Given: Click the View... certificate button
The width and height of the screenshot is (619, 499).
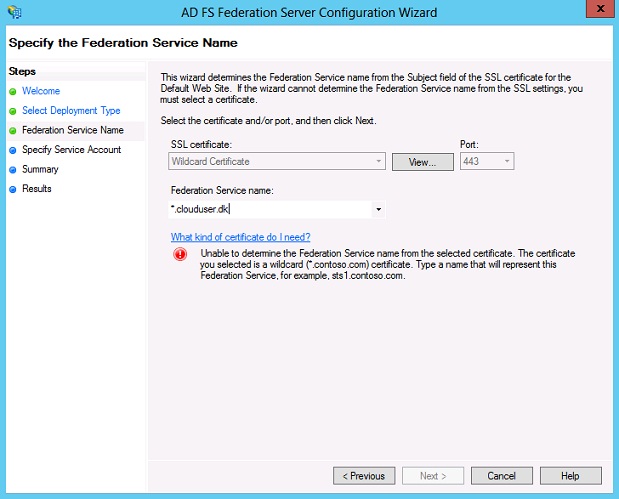Looking at the screenshot, I should pyautogui.click(x=422, y=162).
